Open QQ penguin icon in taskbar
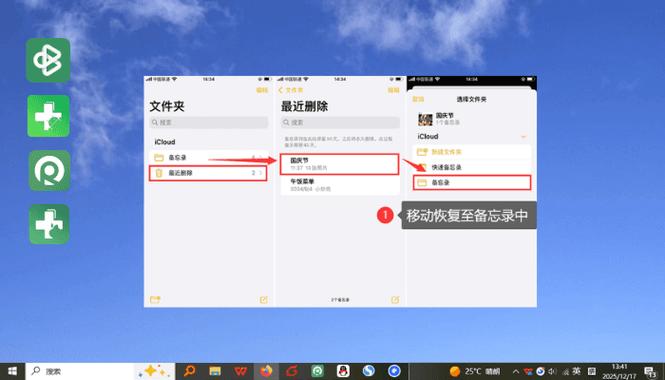The height and width of the screenshot is (380, 665). tap(343, 372)
